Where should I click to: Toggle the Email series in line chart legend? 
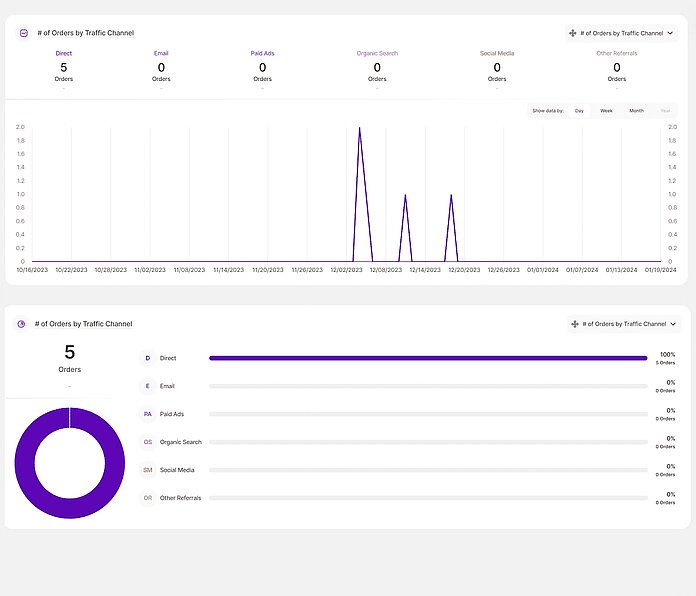[x=161, y=53]
